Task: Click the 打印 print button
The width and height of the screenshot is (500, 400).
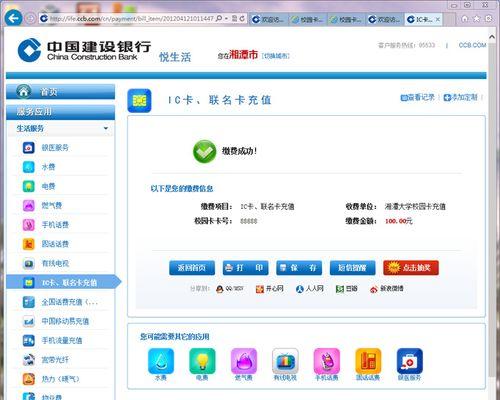Action: [x=245, y=268]
